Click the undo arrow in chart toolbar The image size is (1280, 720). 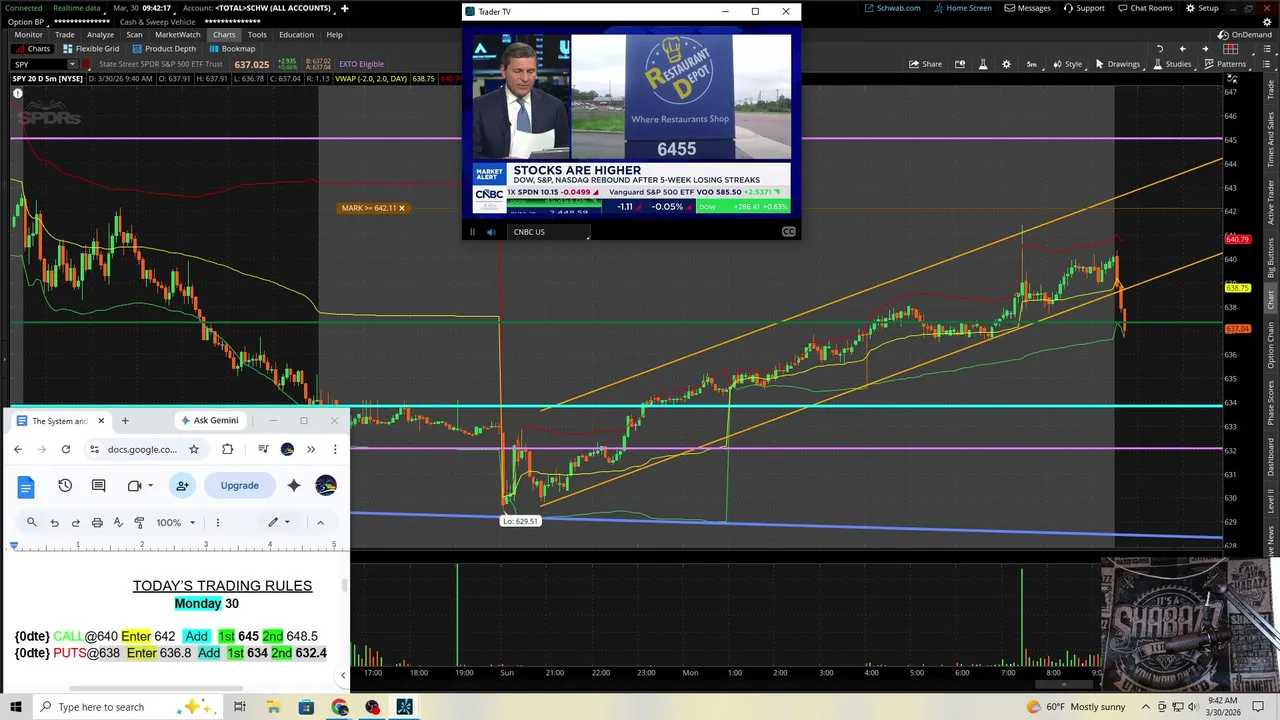coord(1160,48)
